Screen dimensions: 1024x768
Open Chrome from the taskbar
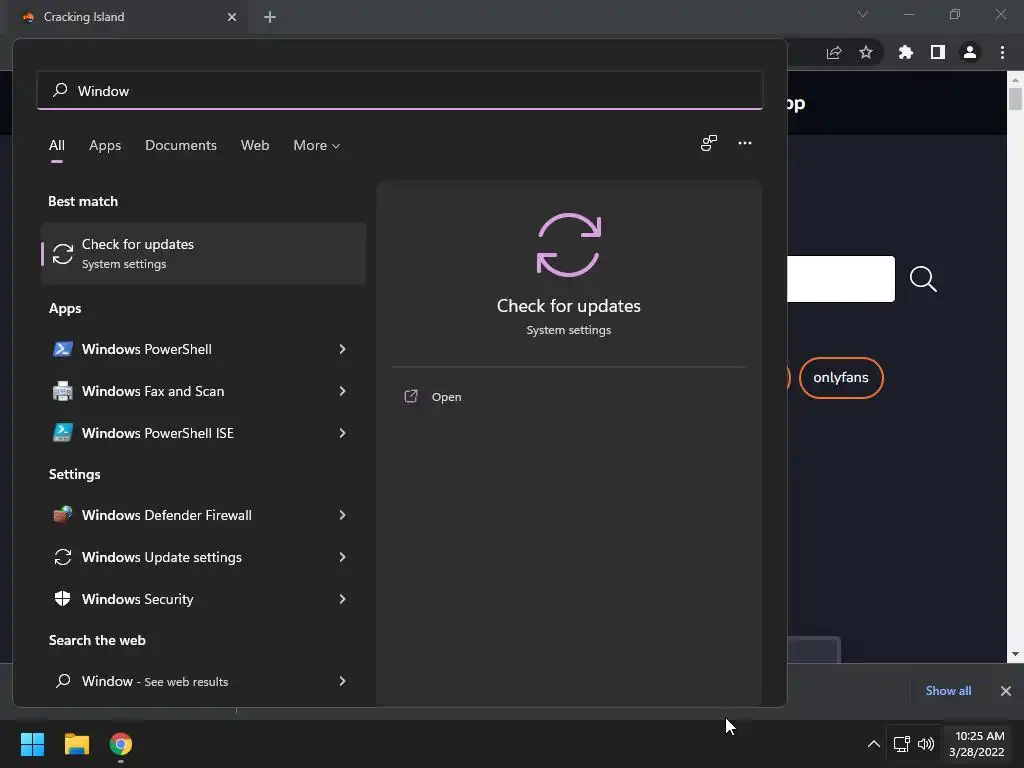pyautogui.click(x=121, y=744)
